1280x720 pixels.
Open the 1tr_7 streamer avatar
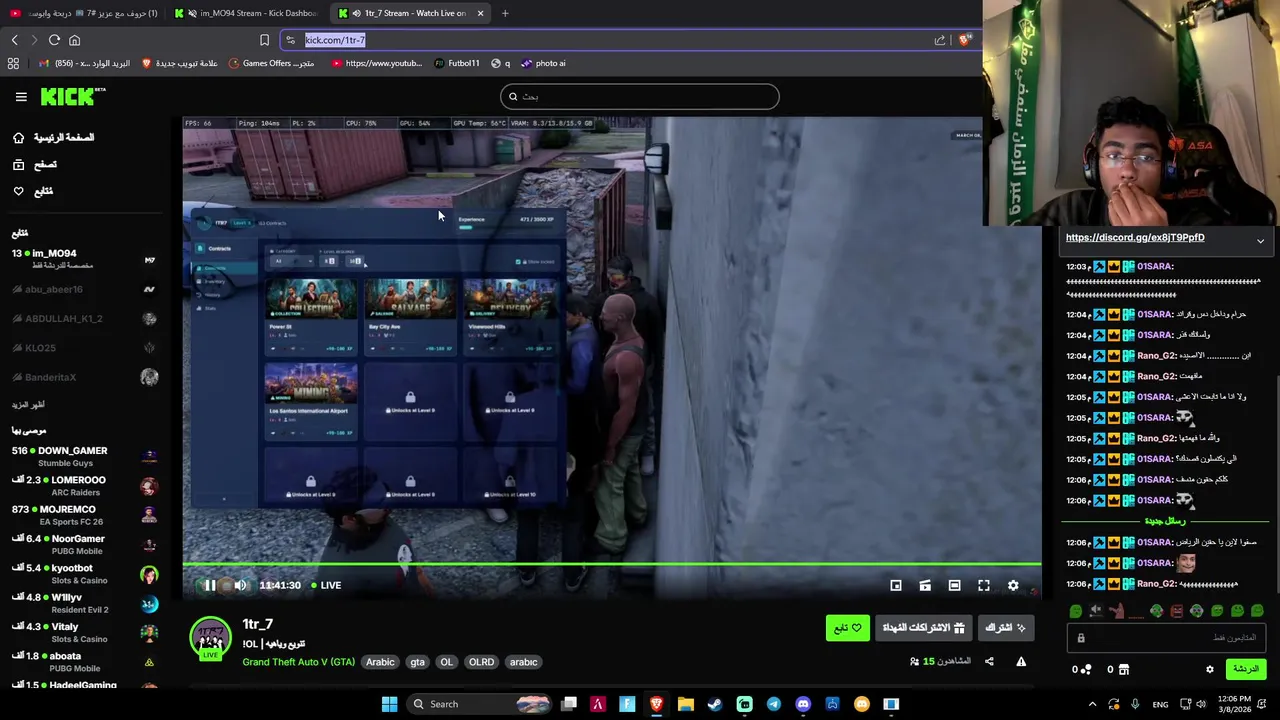[210, 638]
